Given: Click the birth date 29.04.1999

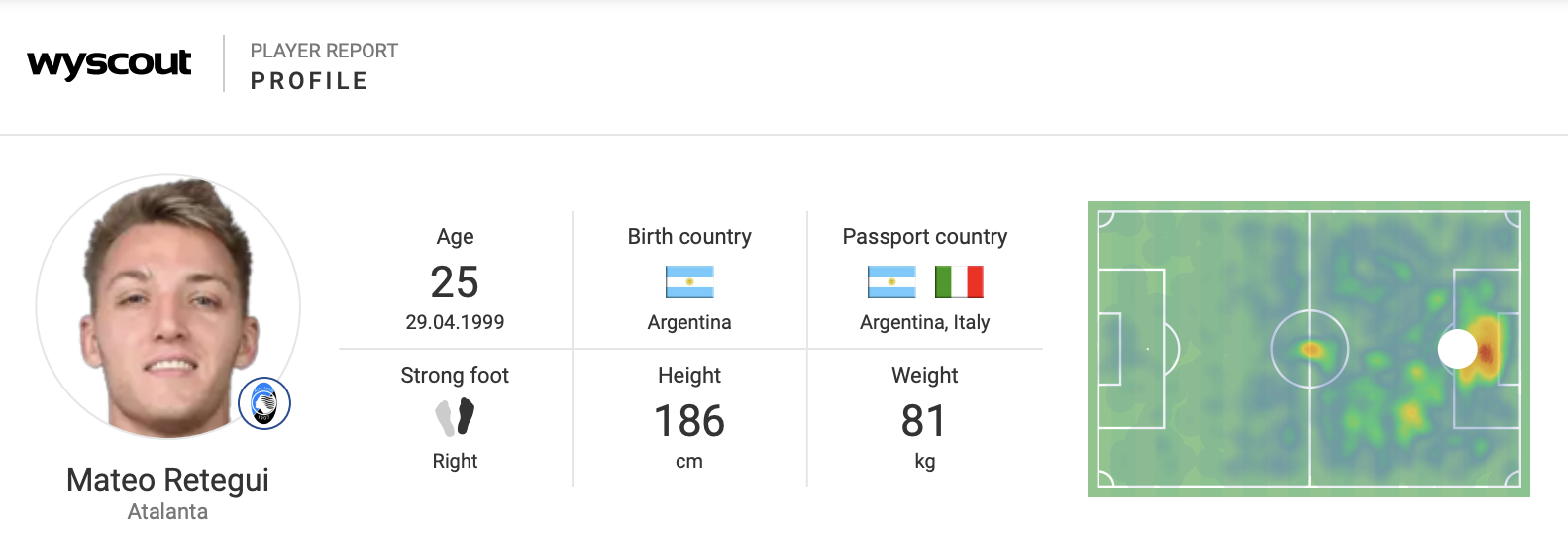Looking at the screenshot, I should pos(455,322).
